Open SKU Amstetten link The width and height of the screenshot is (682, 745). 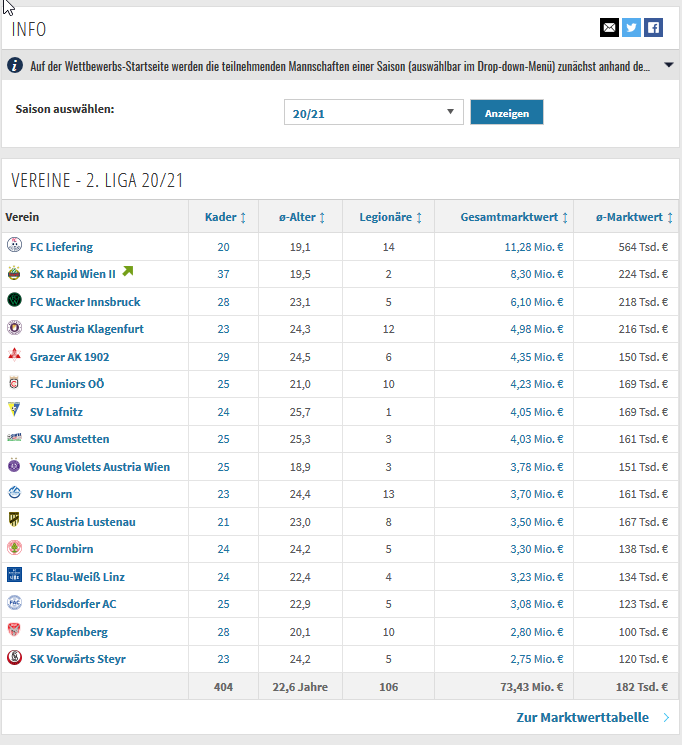click(x=69, y=439)
